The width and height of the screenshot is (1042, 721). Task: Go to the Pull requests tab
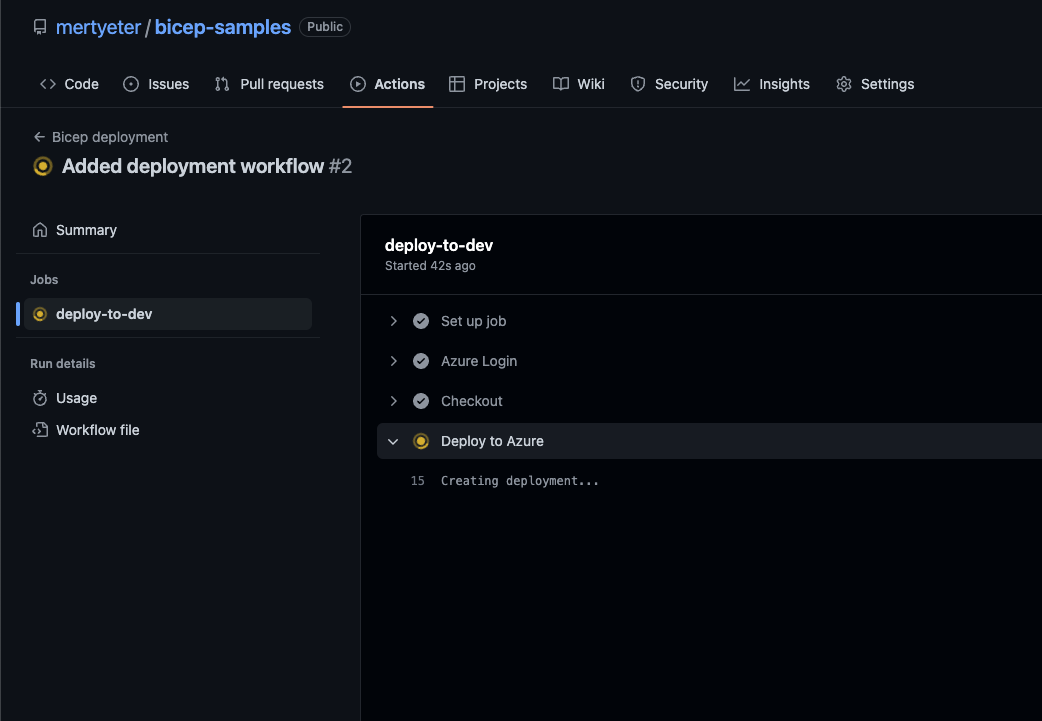(269, 84)
